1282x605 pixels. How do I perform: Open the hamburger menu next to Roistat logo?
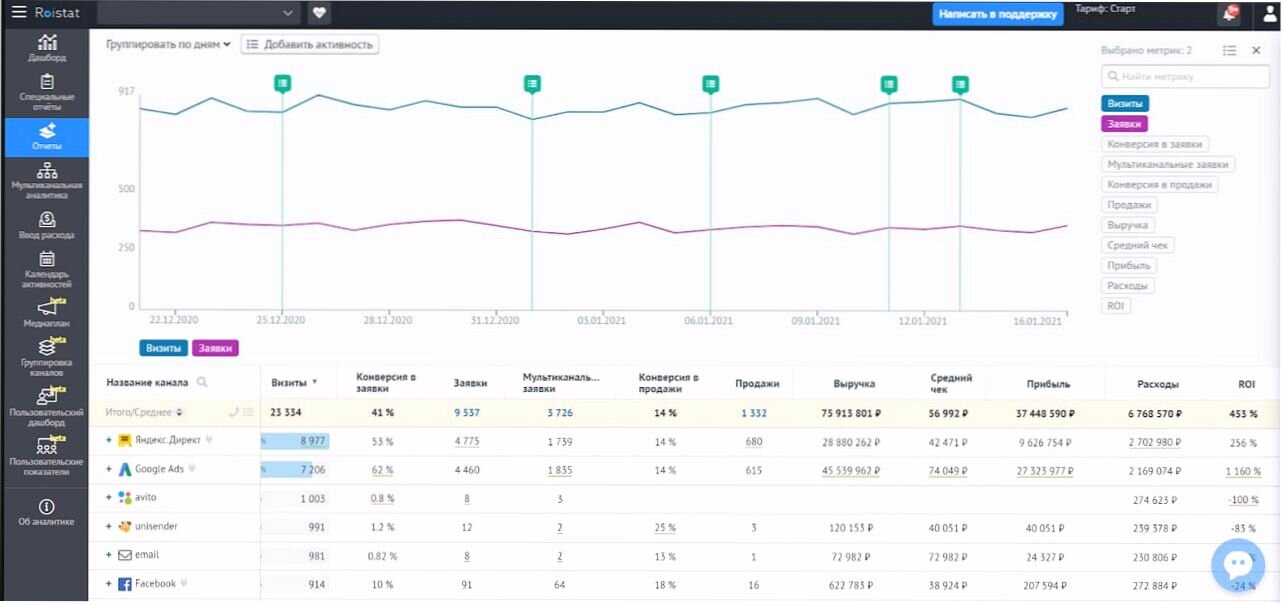pyautogui.click(x=18, y=13)
